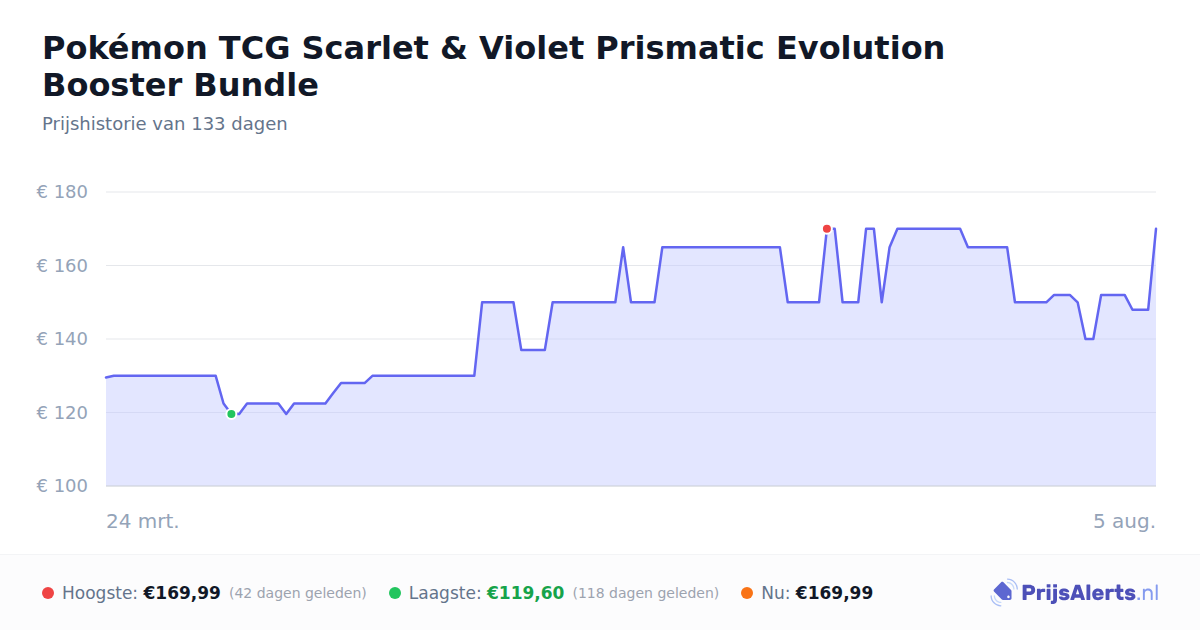1200x630 pixels.
Task: Click the red Hoogste legend dot
Action: coord(48,593)
